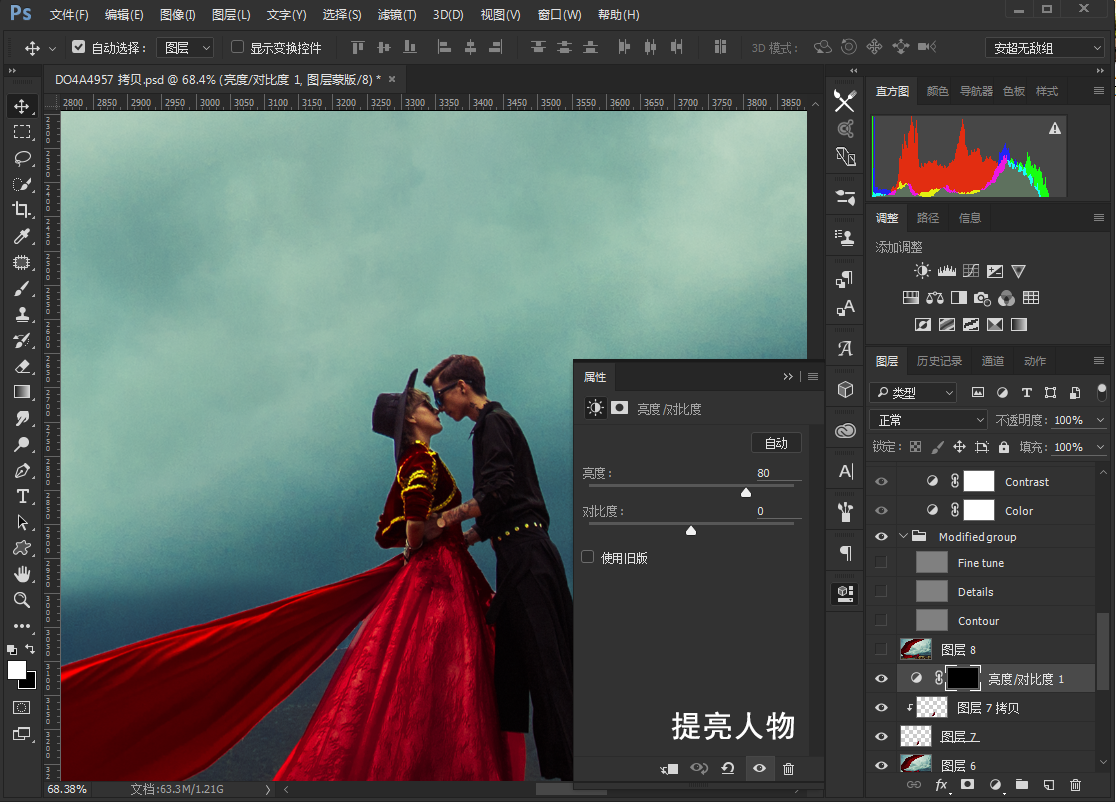1116x804 pixels.
Task: Select the Pen tool
Action: click(x=22, y=470)
